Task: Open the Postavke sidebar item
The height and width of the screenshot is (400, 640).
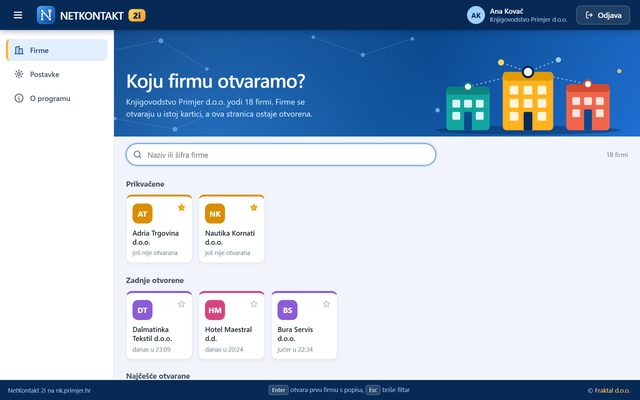Action: (x=57, y=74)
